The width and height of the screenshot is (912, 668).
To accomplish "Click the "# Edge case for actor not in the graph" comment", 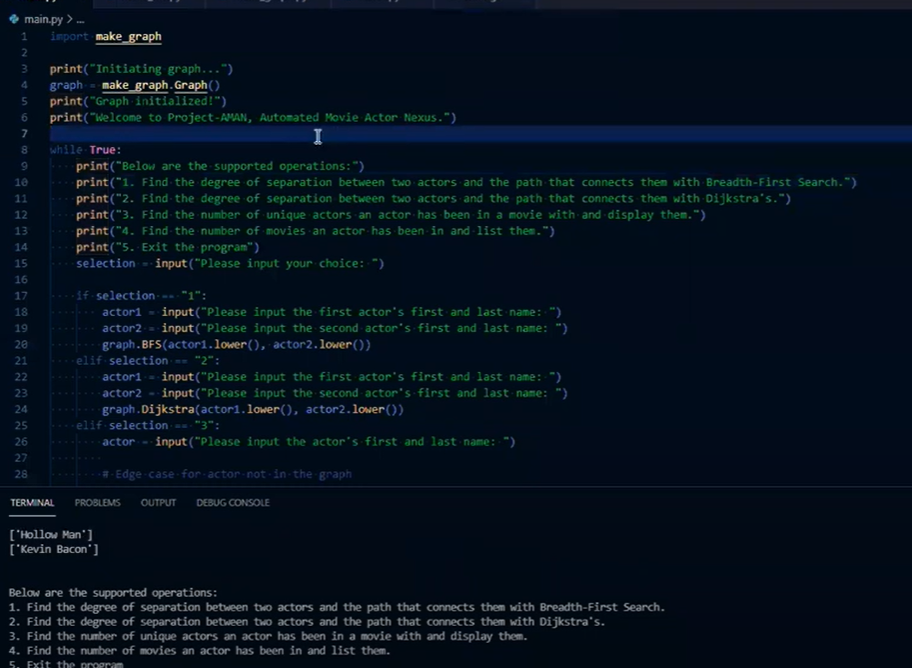I will pyautogui.click(x=227, y=474).
